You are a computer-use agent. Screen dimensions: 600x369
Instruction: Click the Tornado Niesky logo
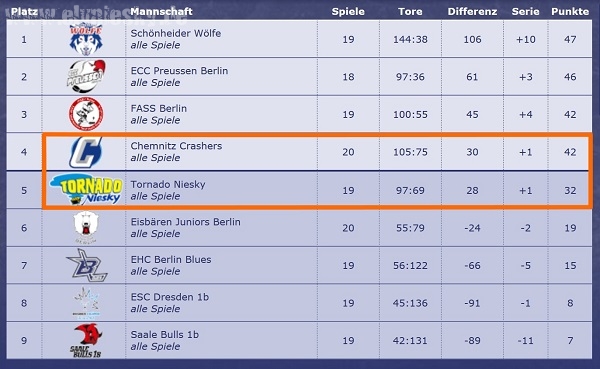tap(86, 189)
